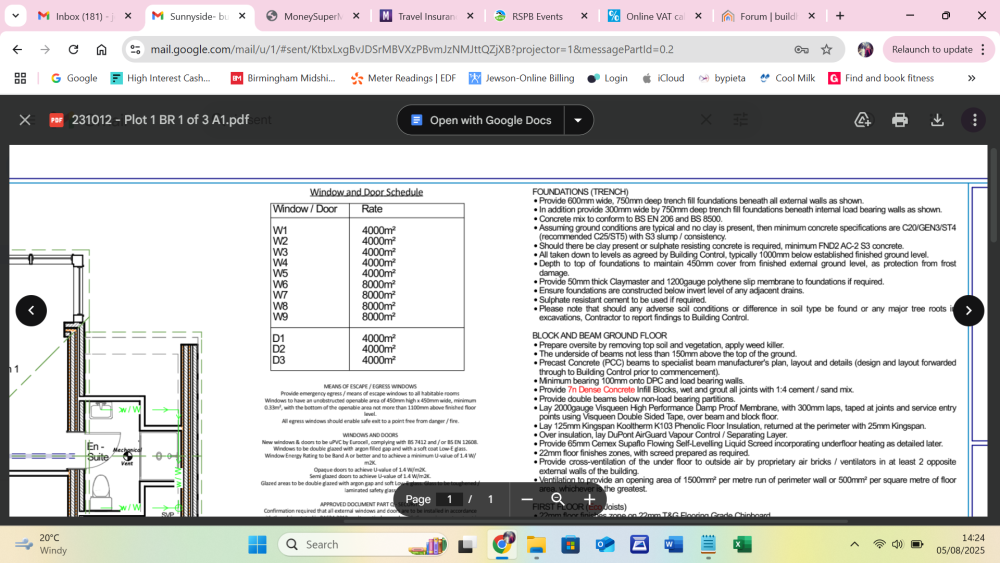Open Google bookmark

coord(74,78)
